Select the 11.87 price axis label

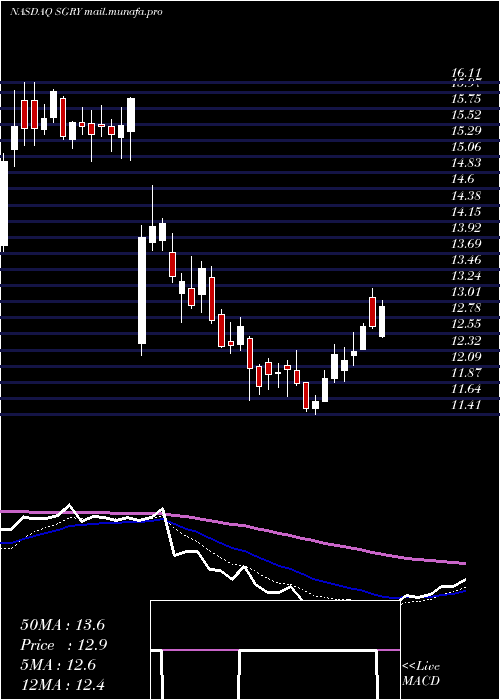(467, 373)
